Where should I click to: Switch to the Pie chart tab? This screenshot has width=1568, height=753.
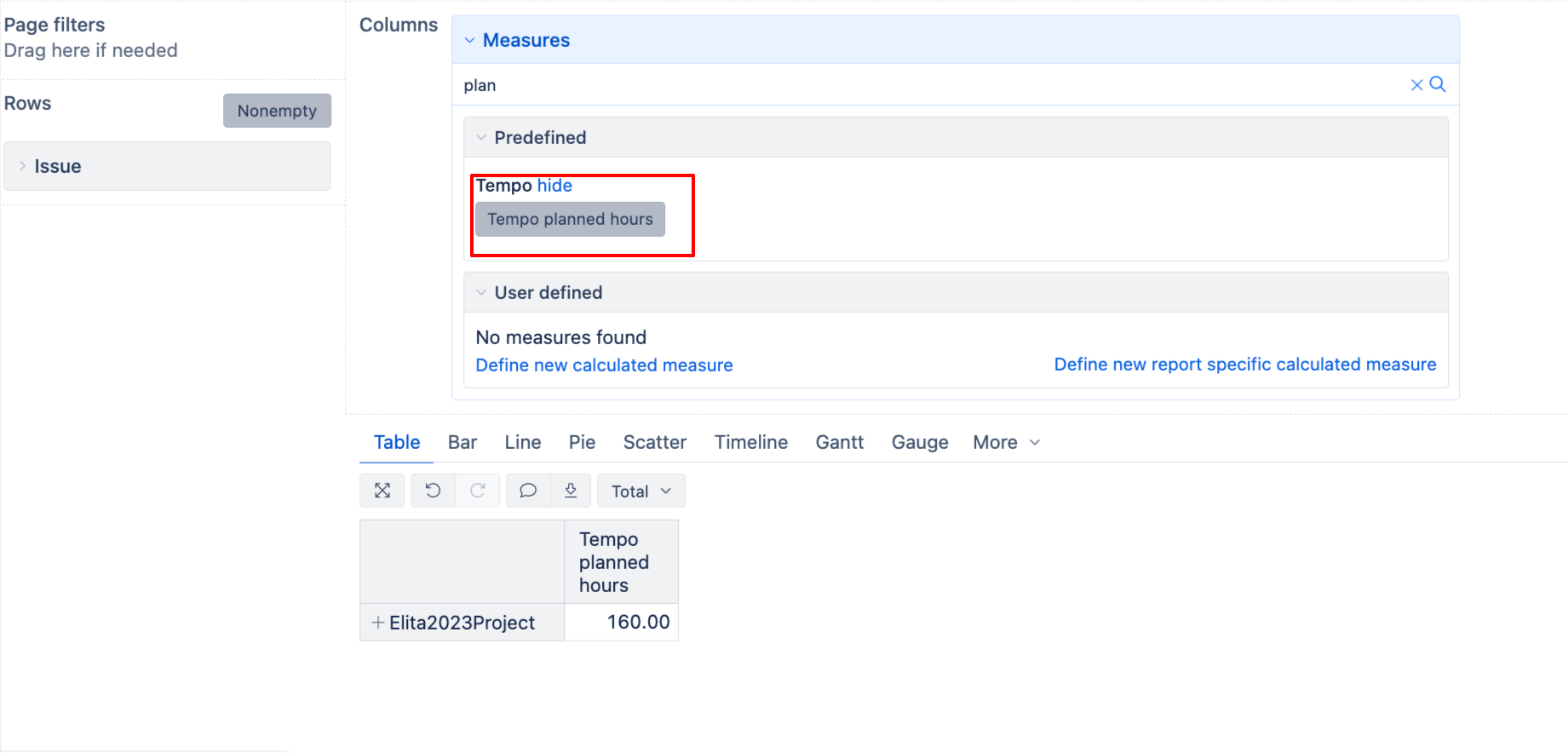point(582,442)
